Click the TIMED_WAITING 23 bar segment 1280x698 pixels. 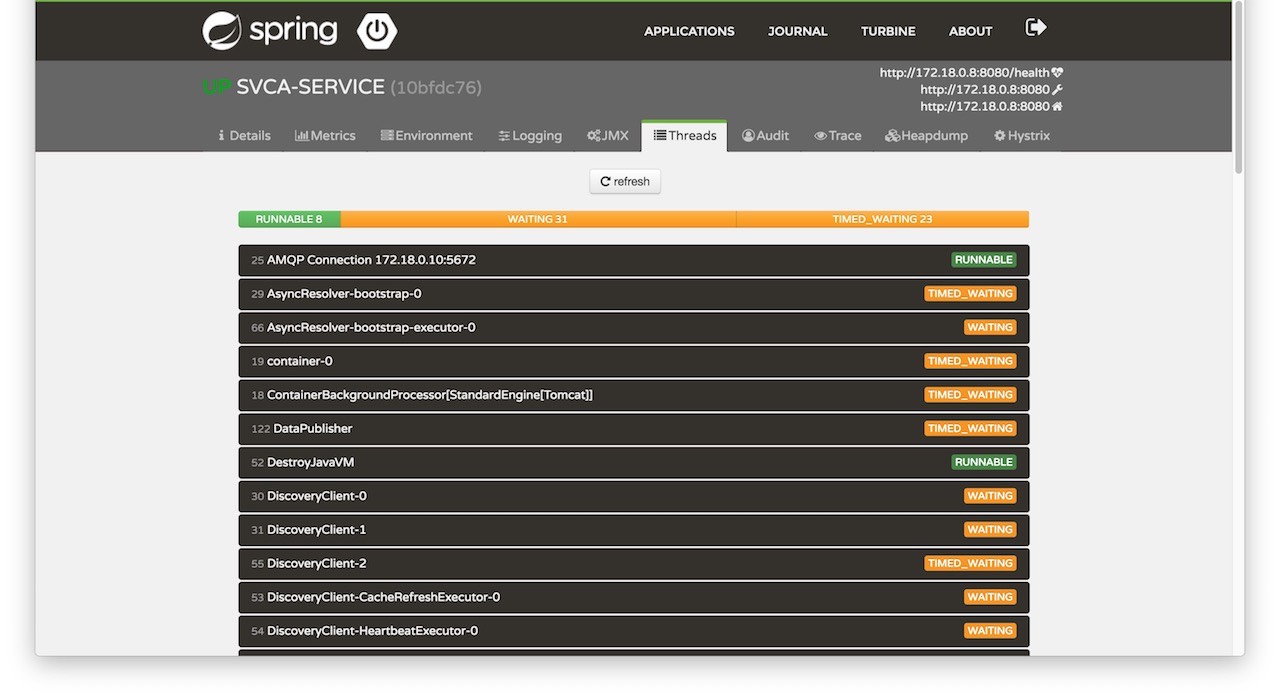(x=882, y=219)
